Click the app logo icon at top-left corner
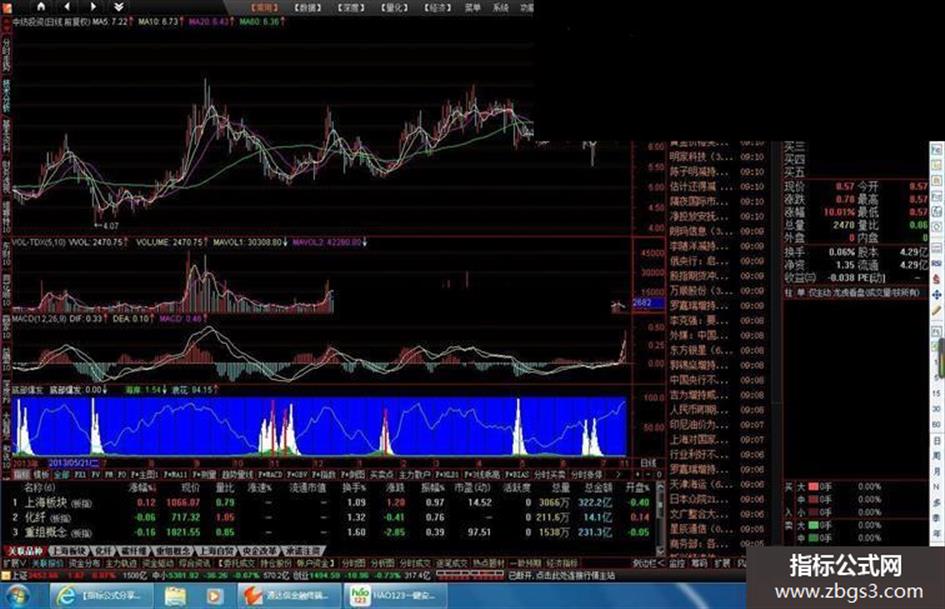Viewport: 945px width, 609px height. point(5,7)
